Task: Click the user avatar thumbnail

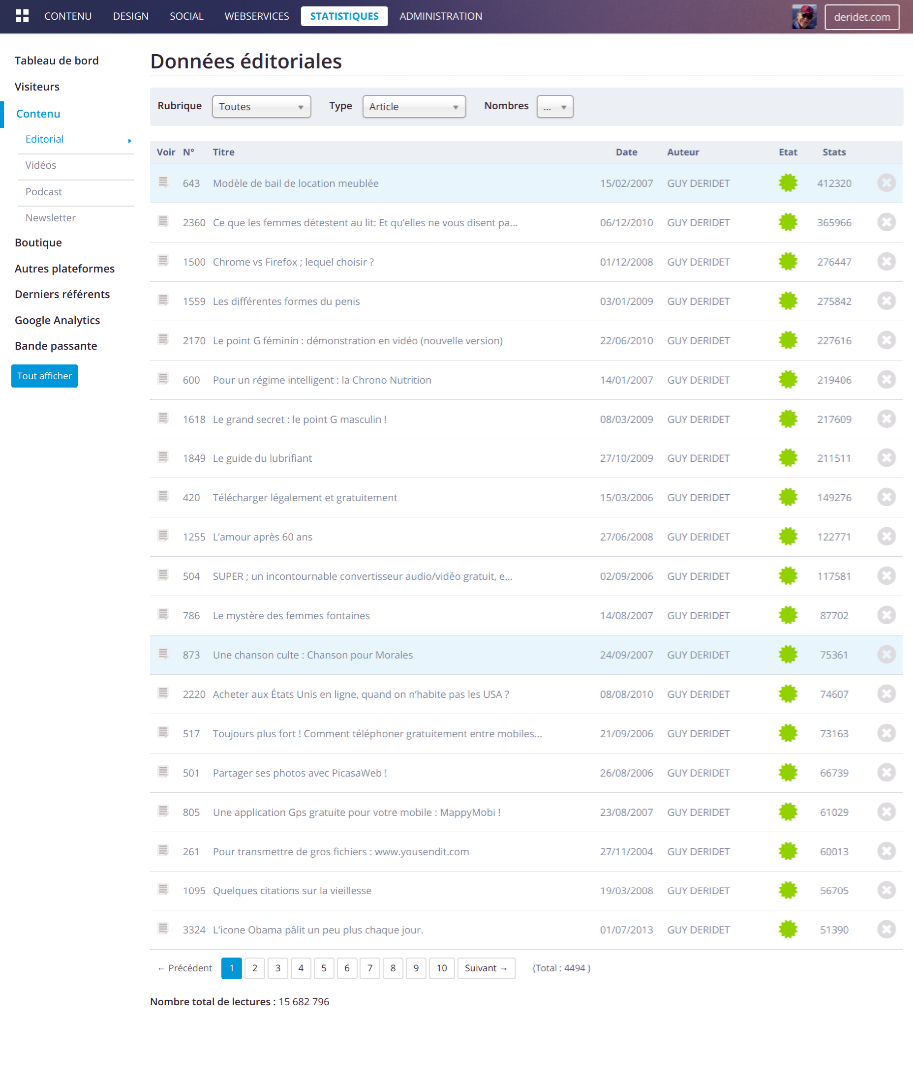Action: coord(804,16)
